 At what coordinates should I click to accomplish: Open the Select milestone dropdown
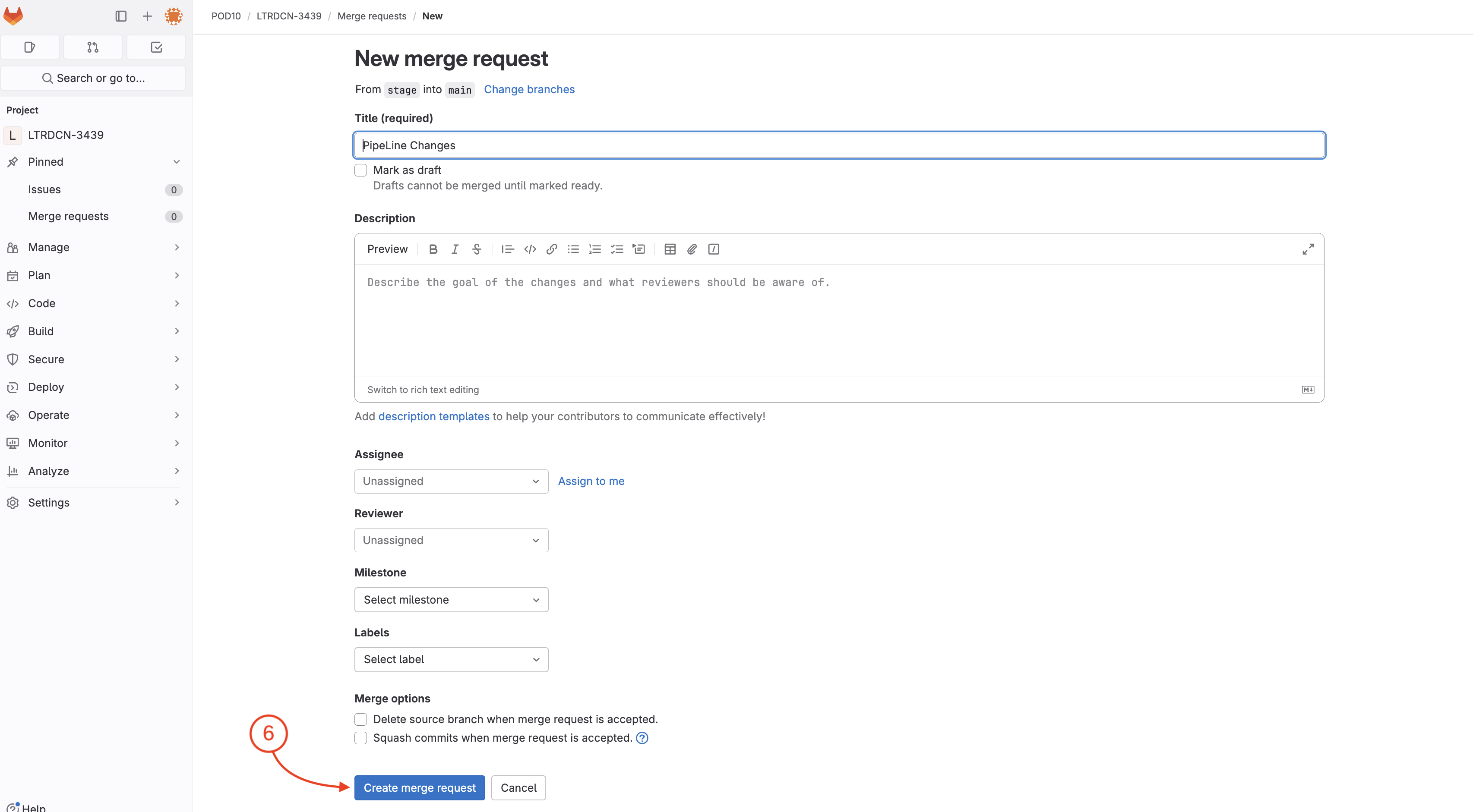coord(451,599)
